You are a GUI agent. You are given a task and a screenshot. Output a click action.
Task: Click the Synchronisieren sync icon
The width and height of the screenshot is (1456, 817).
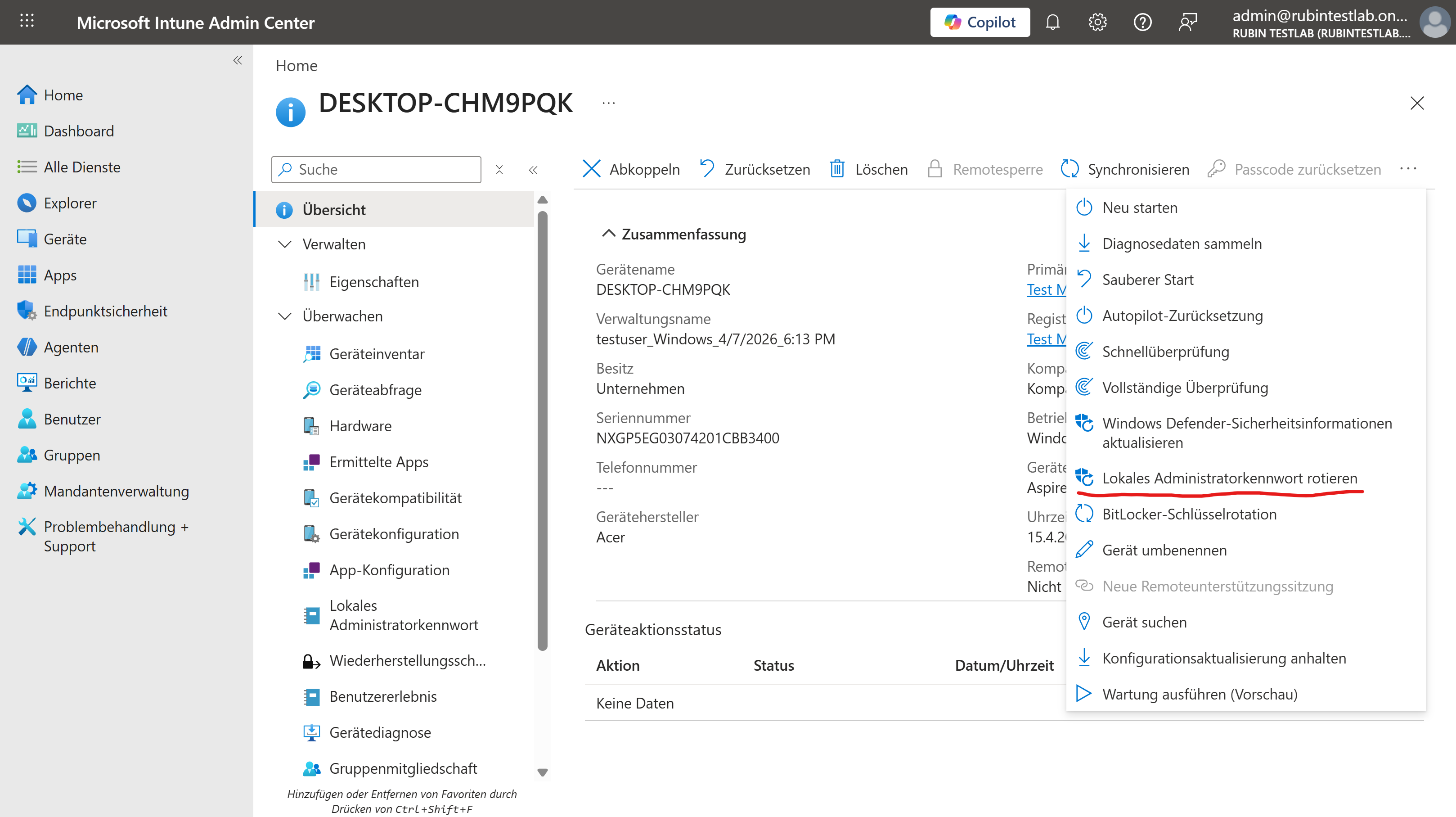tap(1070, 169)
